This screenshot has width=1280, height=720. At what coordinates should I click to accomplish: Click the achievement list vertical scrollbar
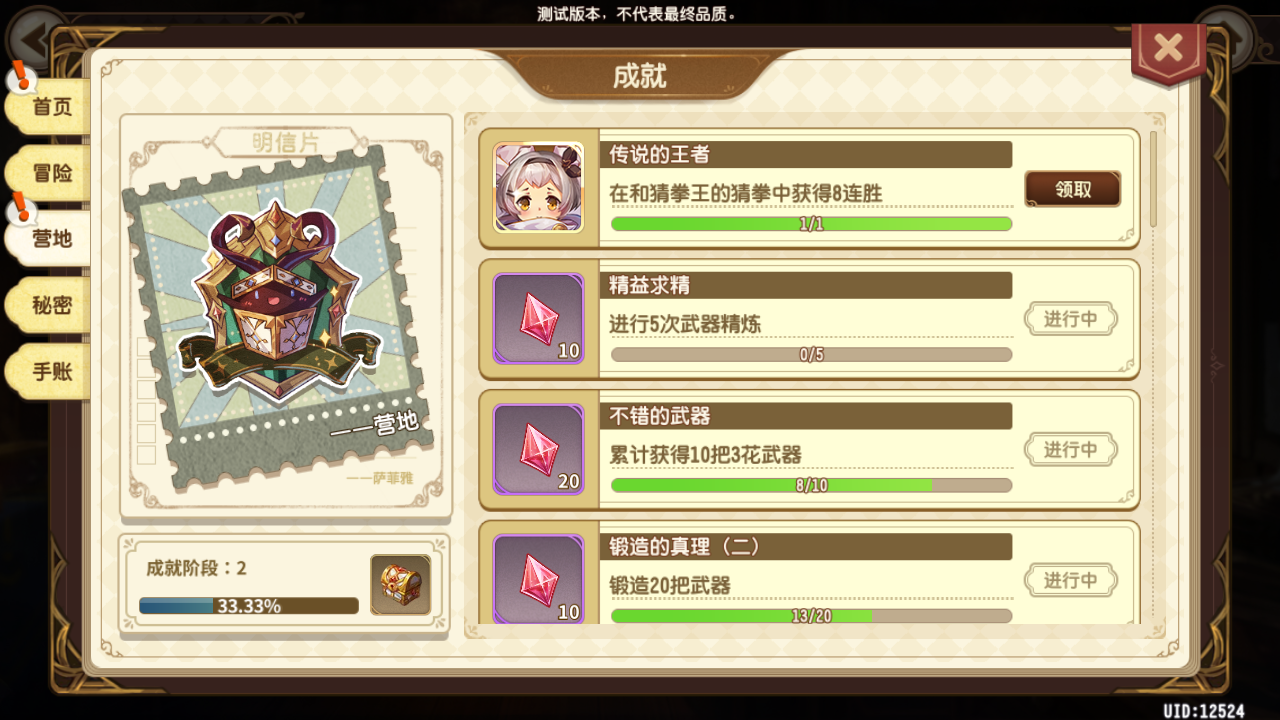(1154, 180)
